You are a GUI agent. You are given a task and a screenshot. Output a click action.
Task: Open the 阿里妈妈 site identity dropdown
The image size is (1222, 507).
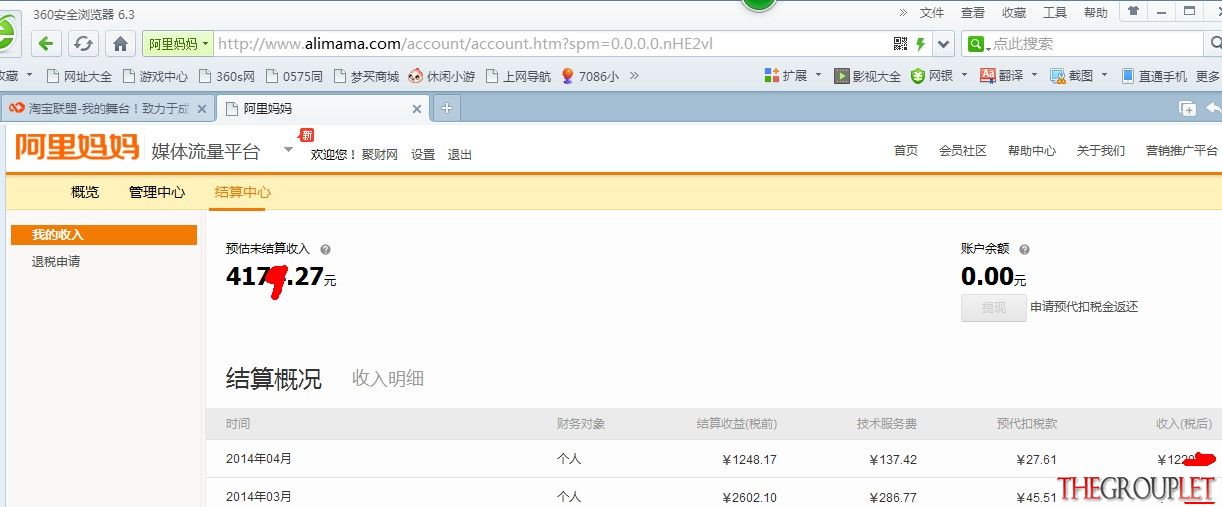(x=178, y=44)
